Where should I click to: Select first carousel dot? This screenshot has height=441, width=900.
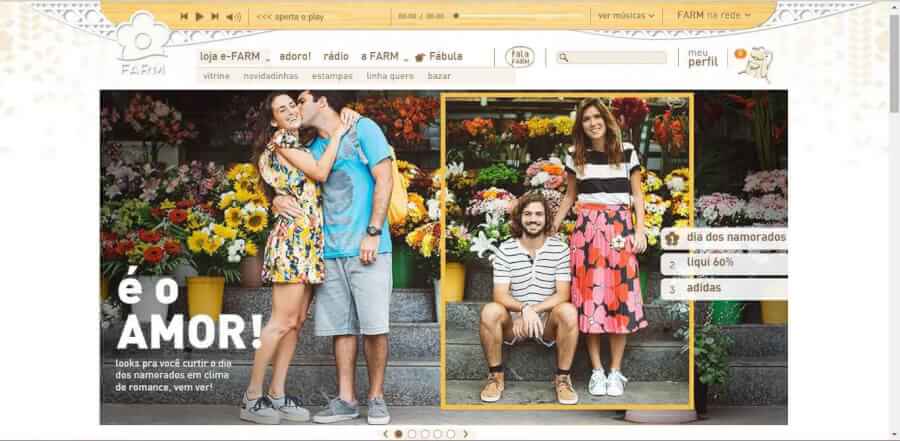398,434
